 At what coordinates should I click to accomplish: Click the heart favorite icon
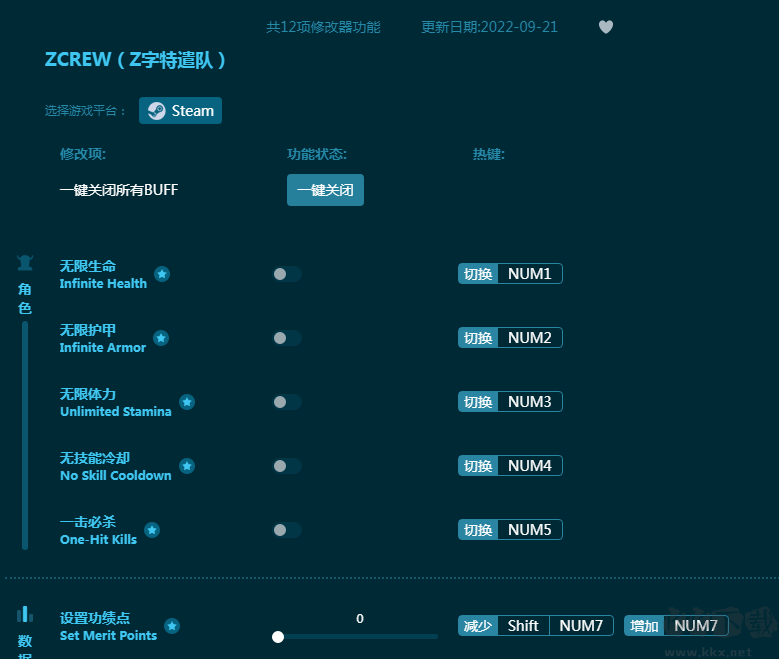606,27
